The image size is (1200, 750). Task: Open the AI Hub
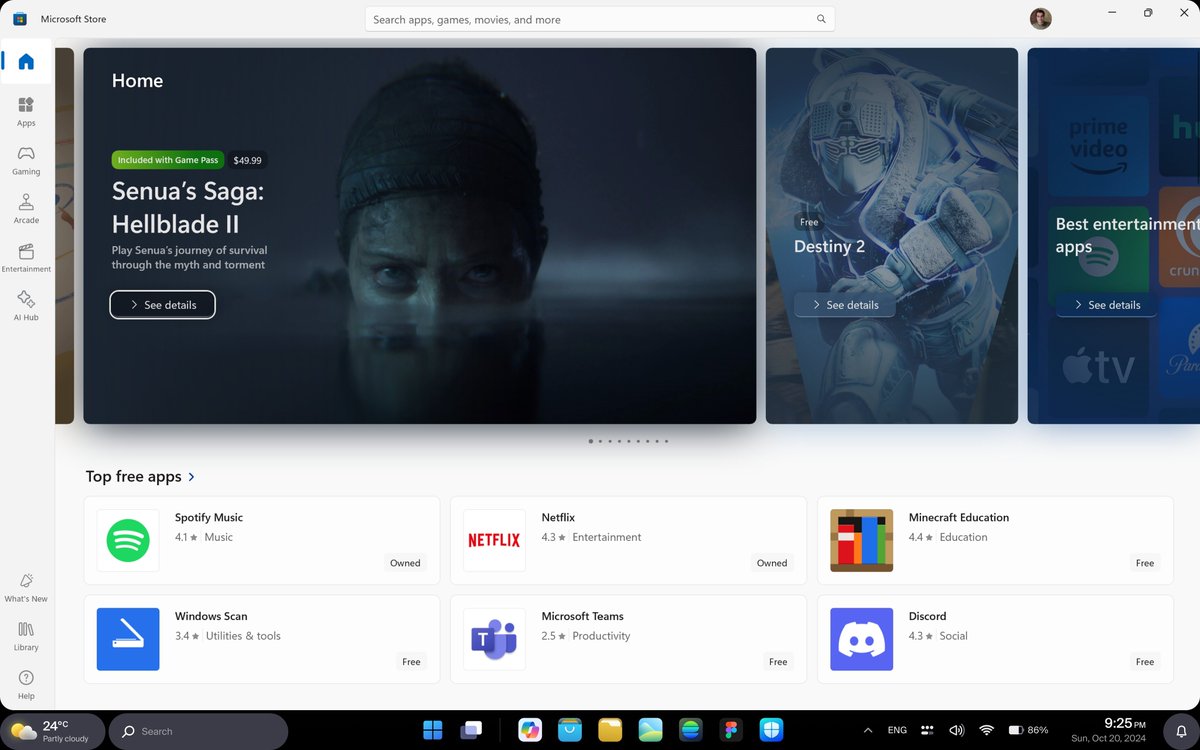click(x=25, y=303)
